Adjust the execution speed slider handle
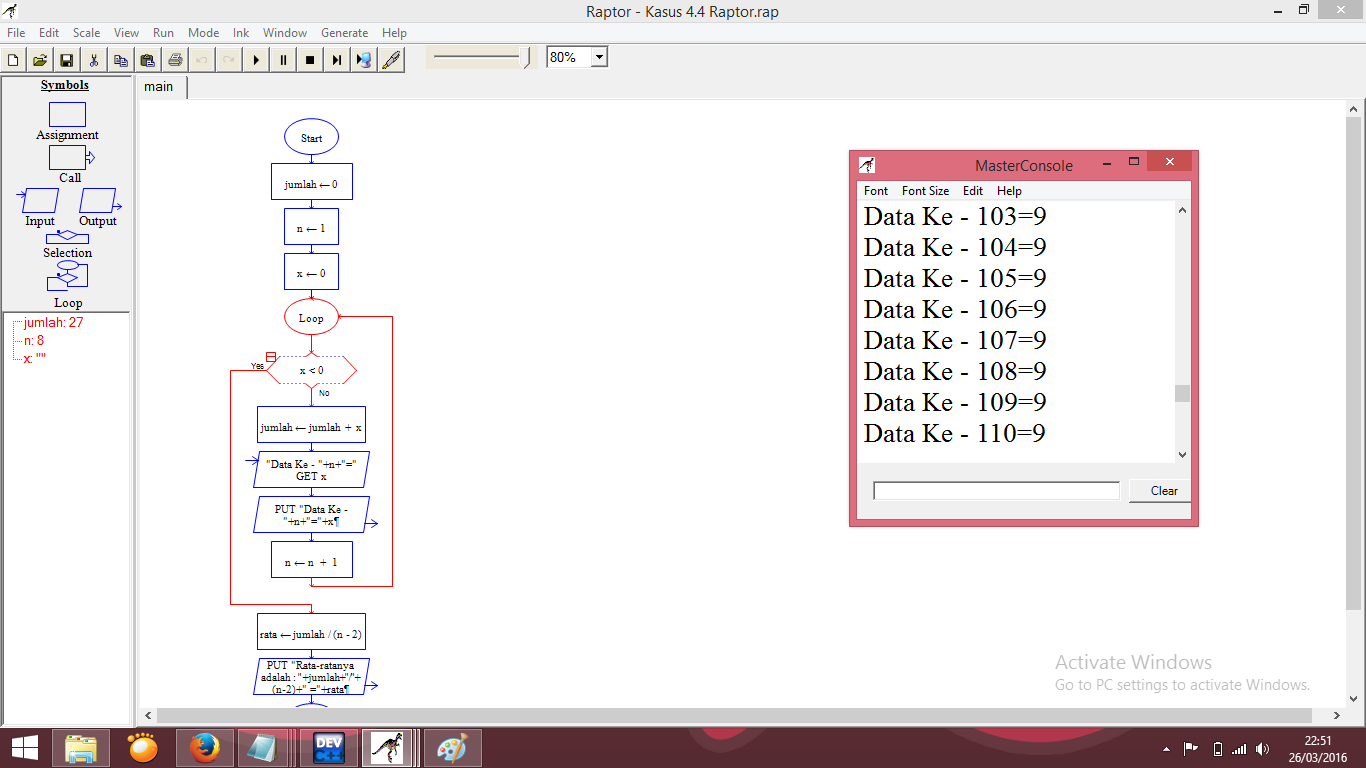 point(527,58)
